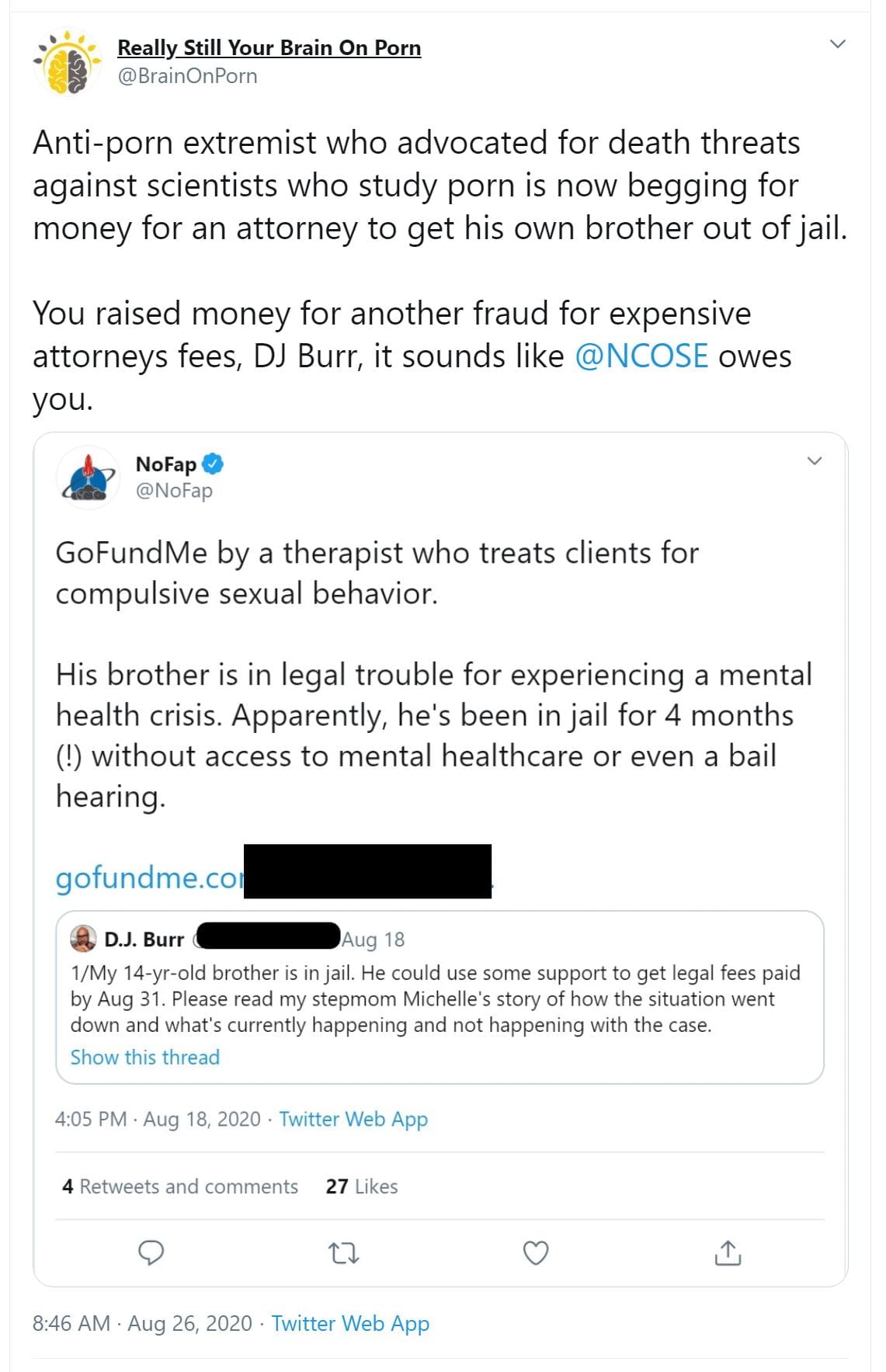
Task: View the 4 Retweets and comments
Action: point(180,1186)
